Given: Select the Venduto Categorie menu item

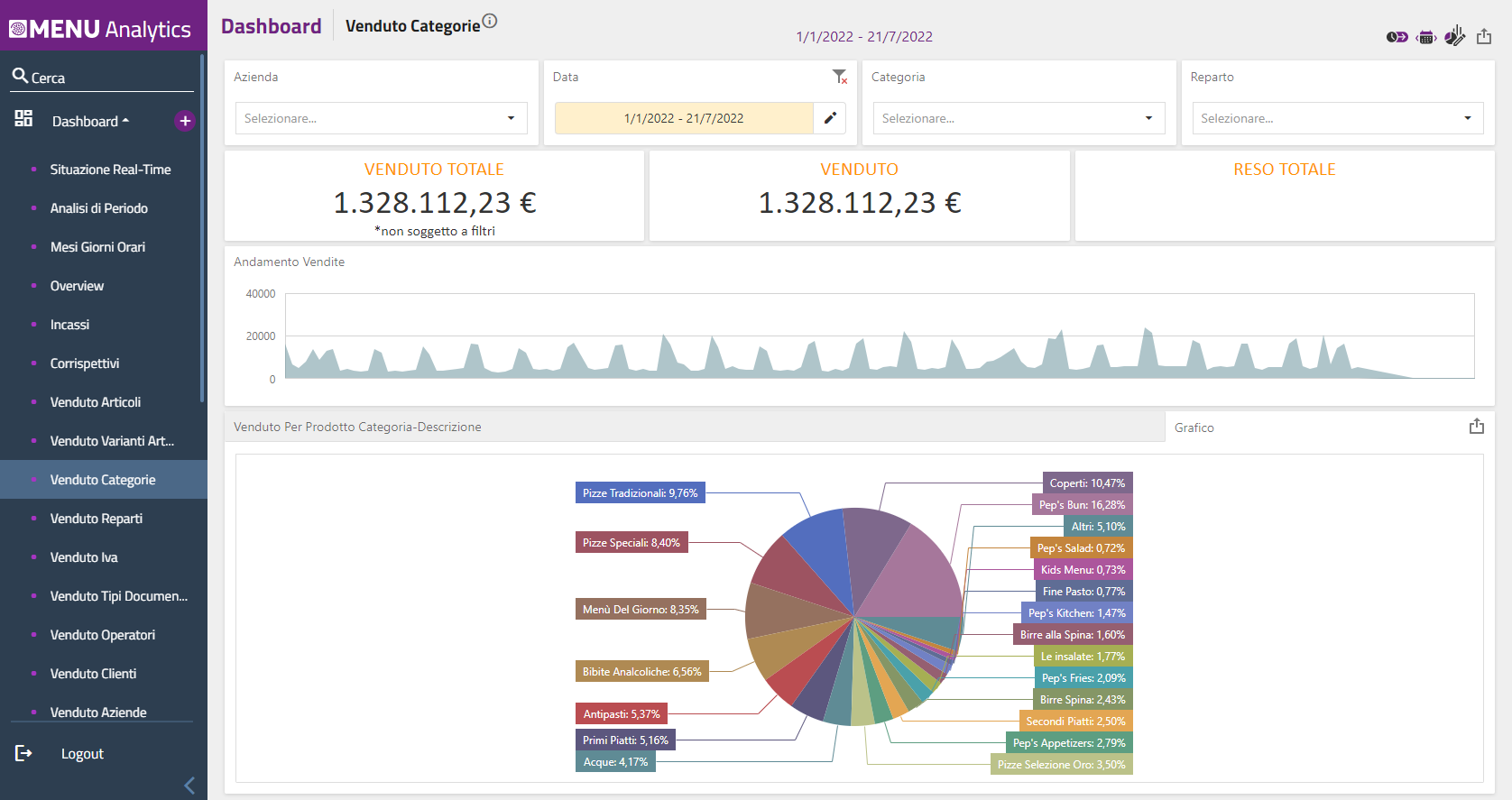Looking at the screenshot, I should (103, 480).
